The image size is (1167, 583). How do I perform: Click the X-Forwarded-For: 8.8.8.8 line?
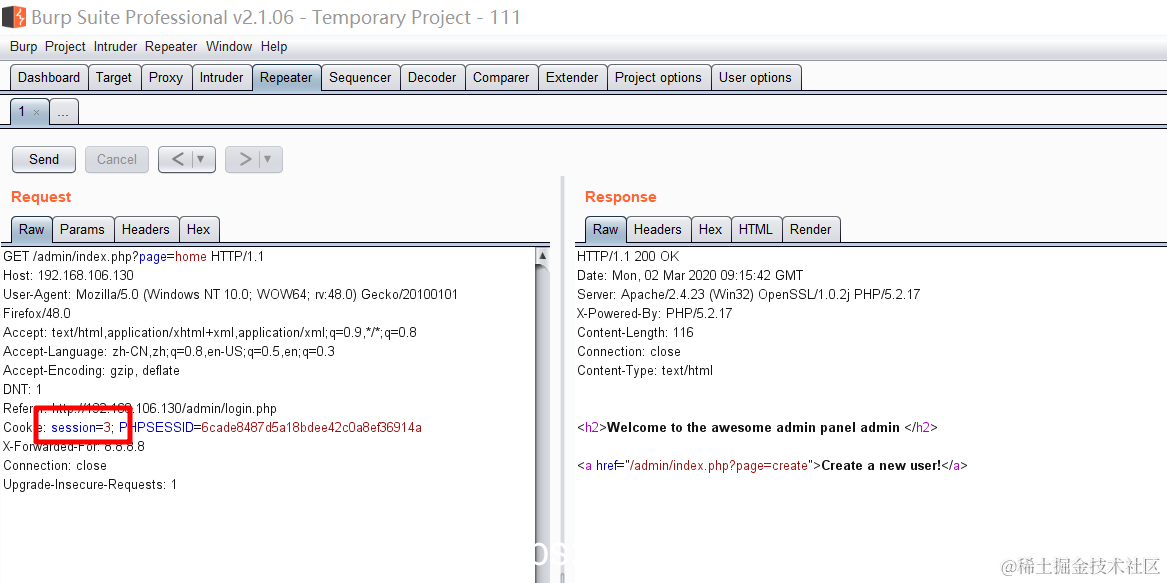pyautogui.click(x=74, y=447)
